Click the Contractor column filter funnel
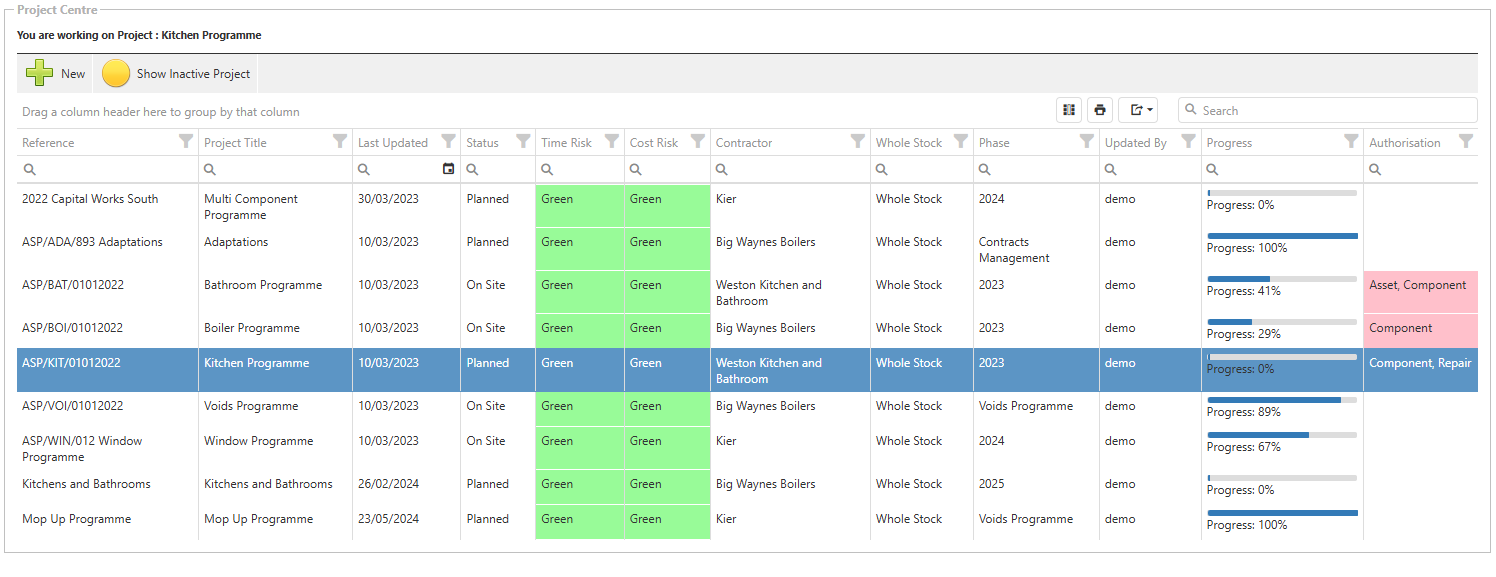This screenshot has width=1496, height=577. point(857,142)
